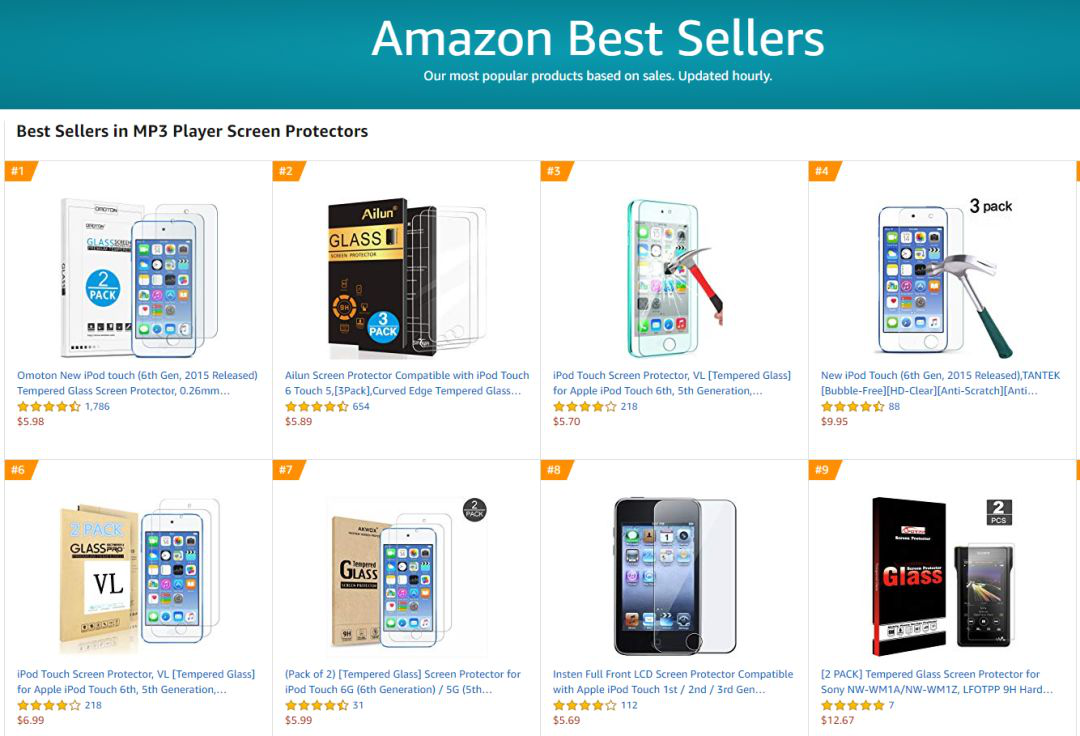Click the AKWOX tempered glass product image
The height and width of the screenshot is (736, 1080).
tap(406, 575)
